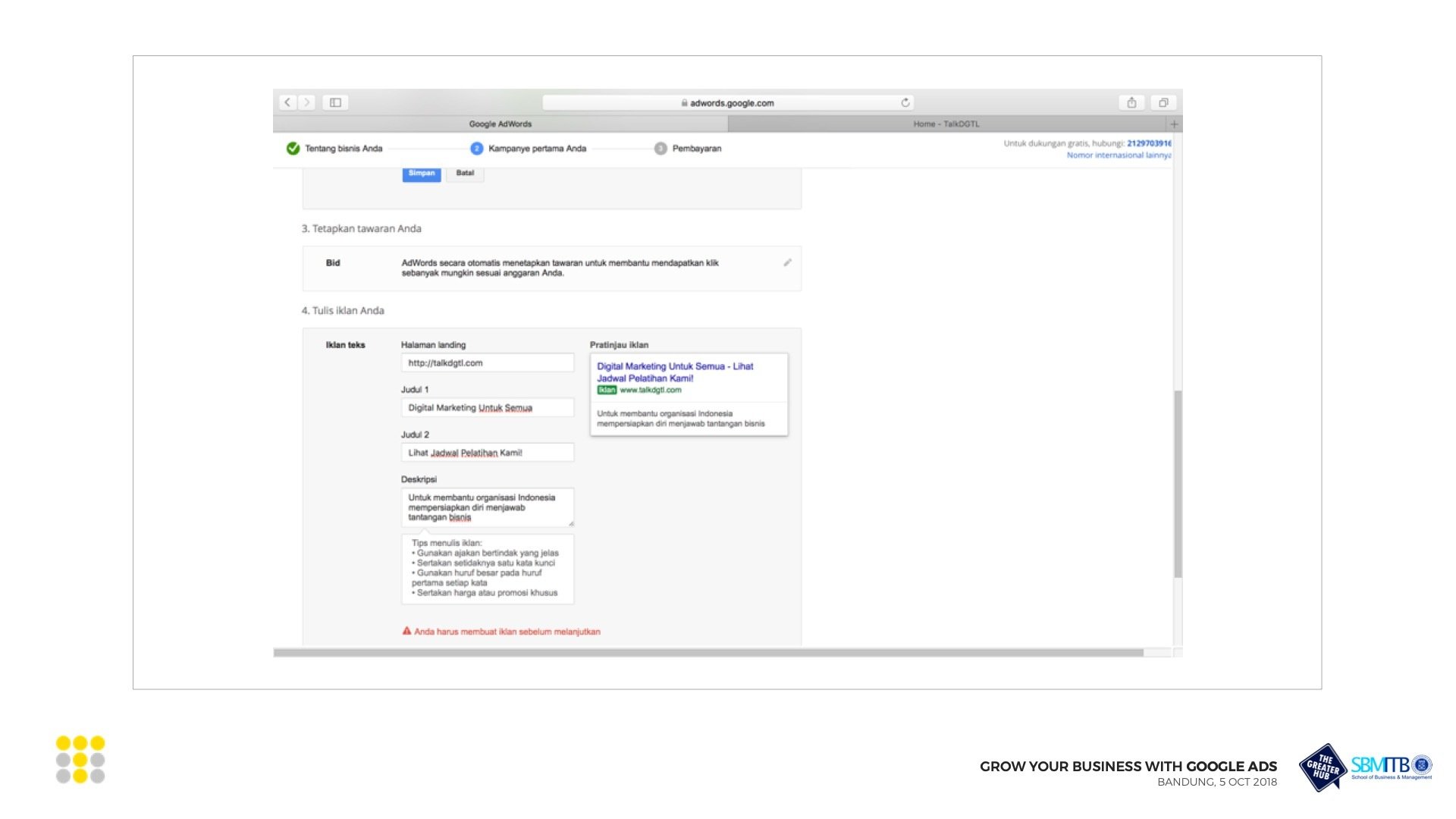Image resolution: width=1456 pixels, height=819 pixels.
Task: Click the Safari forward arrow button
Action: 307,102
